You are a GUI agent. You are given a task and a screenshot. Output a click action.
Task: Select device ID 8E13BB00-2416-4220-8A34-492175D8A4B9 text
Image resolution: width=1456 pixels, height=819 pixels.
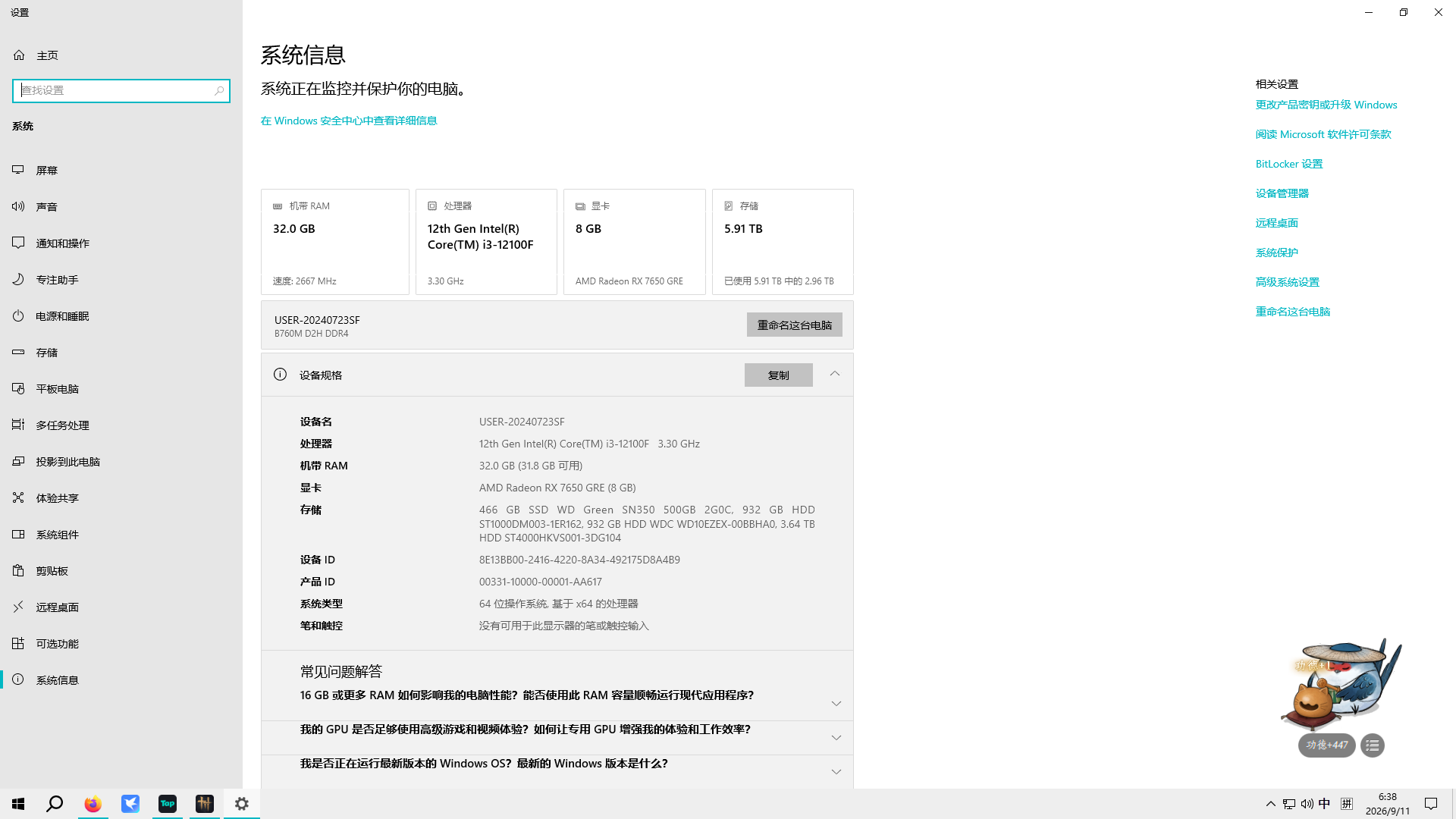point(579,560)
